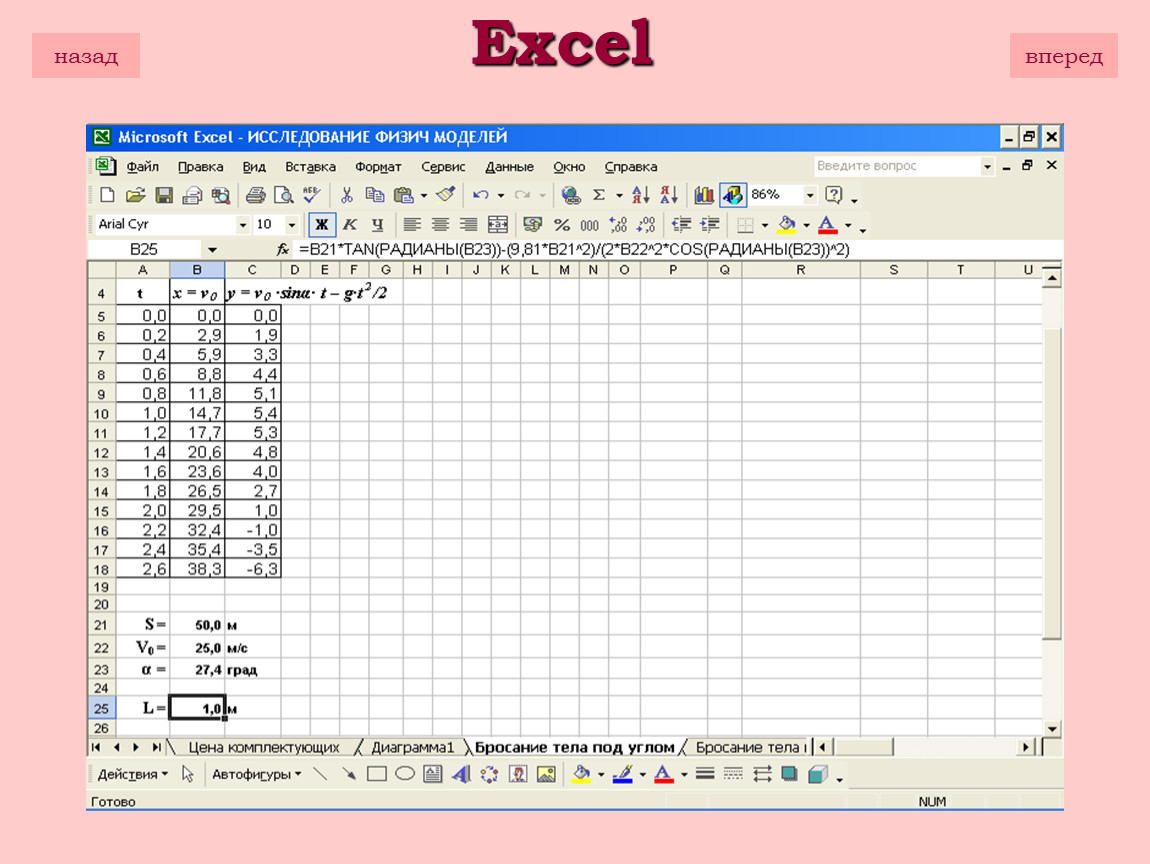Expand the Name Box dropdown arrow
The image size is (1150, 864).
tap(212, 249)
